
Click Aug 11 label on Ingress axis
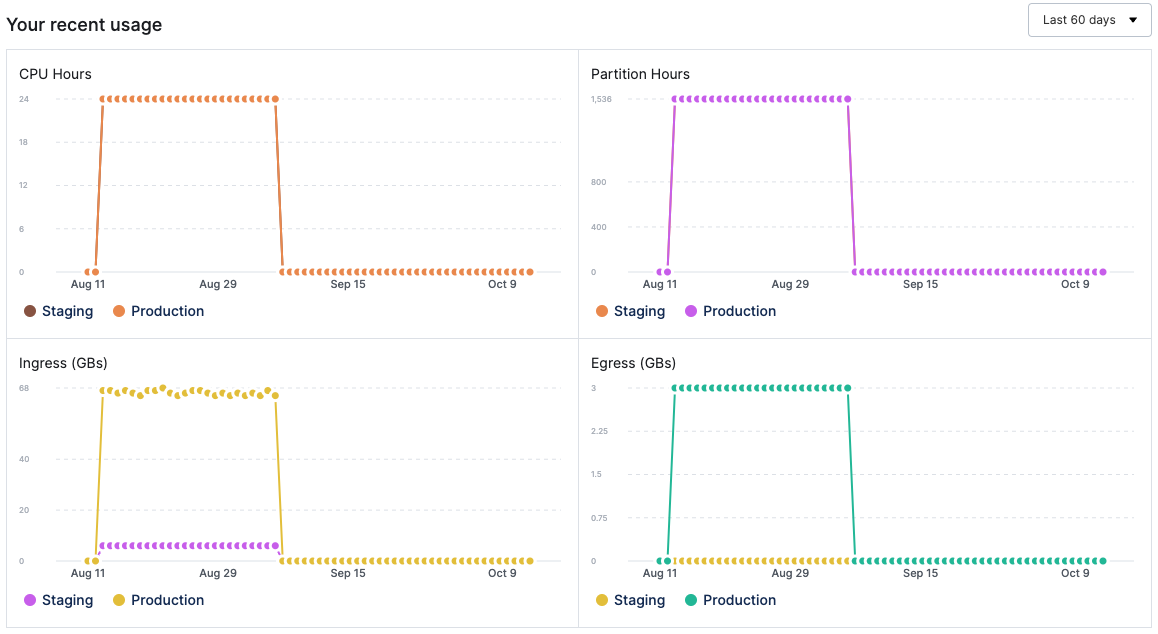(x=88, y=573)
